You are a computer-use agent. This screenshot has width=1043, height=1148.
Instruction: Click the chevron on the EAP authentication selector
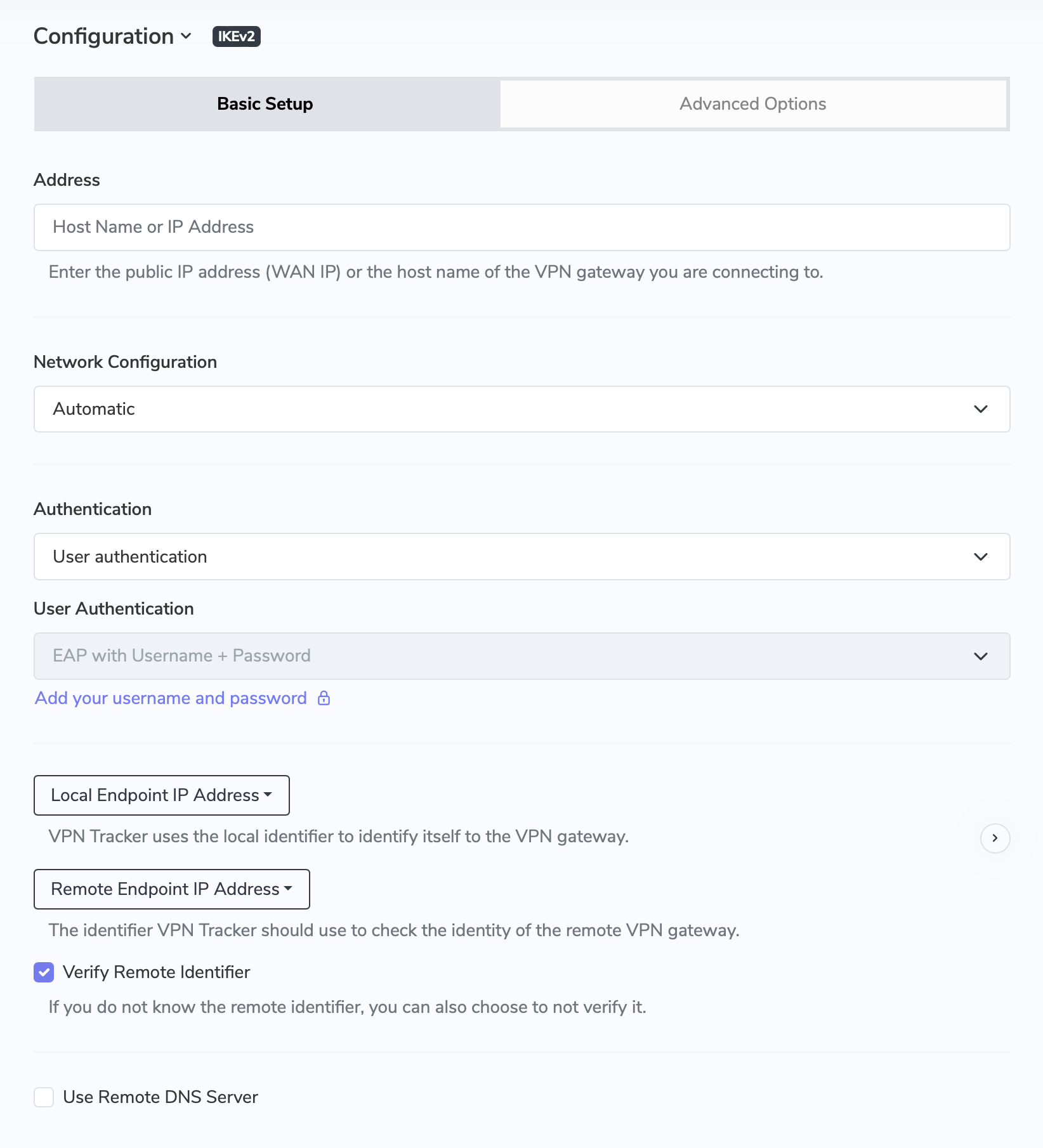click(x=981, y=656)
